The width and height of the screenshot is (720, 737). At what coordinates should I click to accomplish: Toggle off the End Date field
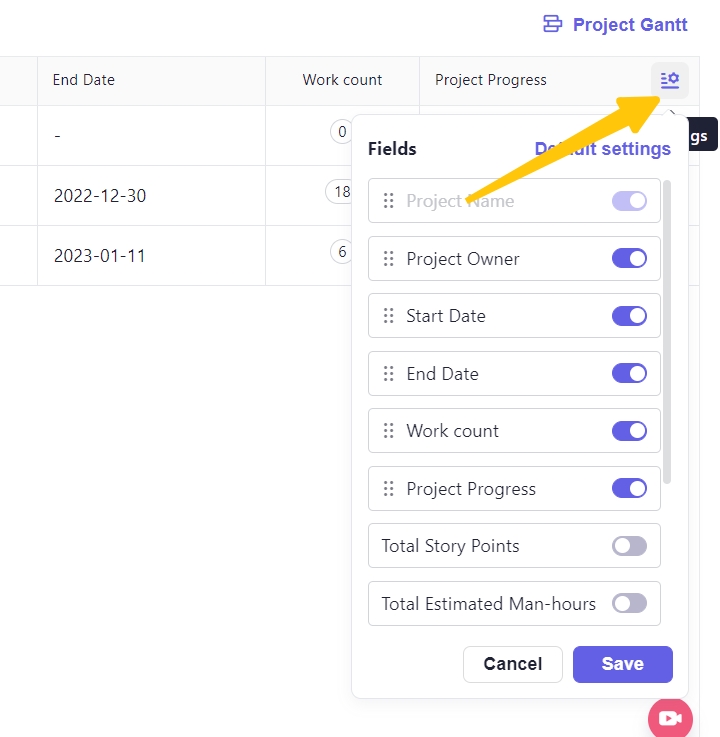[629, 374]
